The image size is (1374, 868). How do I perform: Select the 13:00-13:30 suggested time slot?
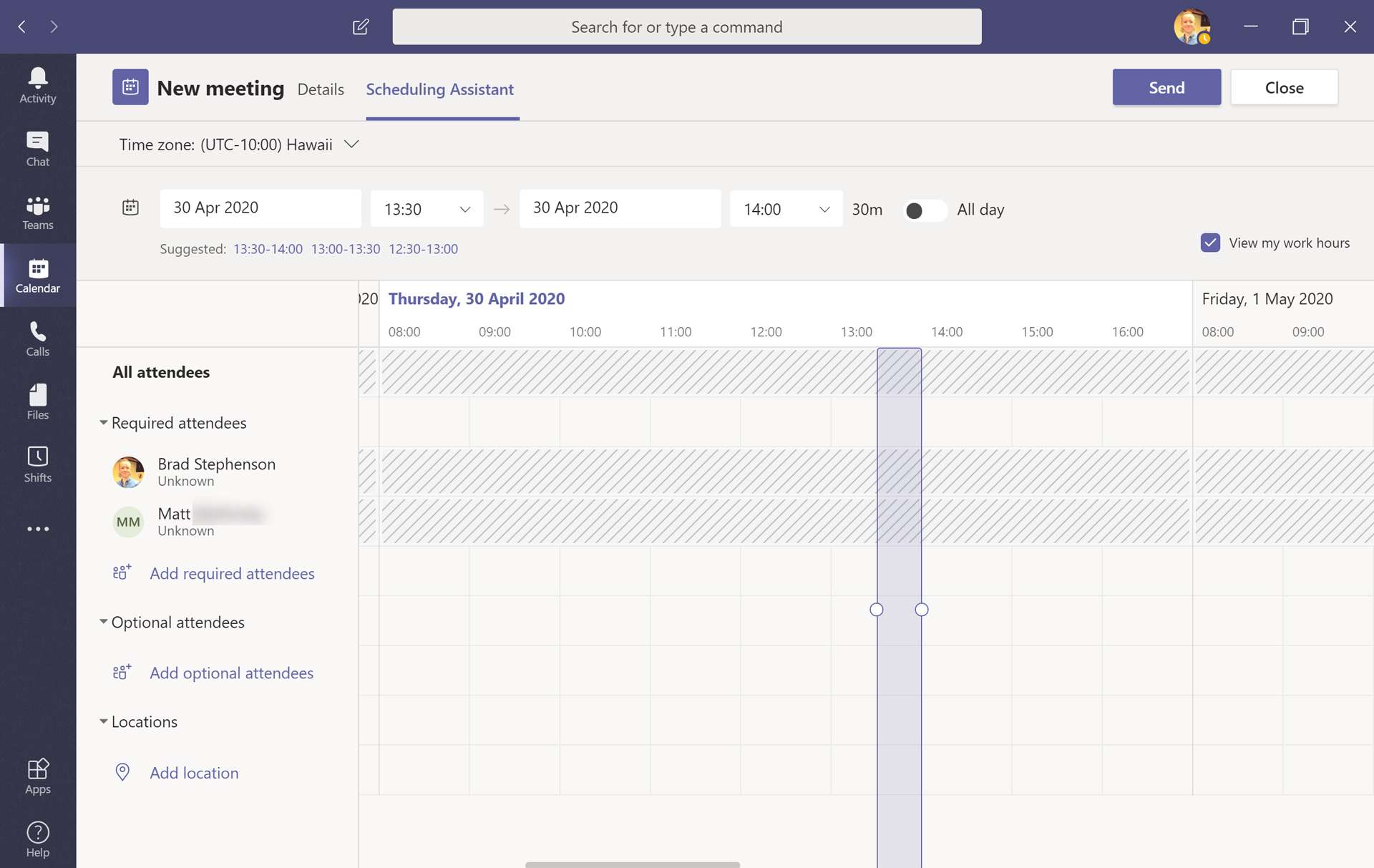click(345, 248)
